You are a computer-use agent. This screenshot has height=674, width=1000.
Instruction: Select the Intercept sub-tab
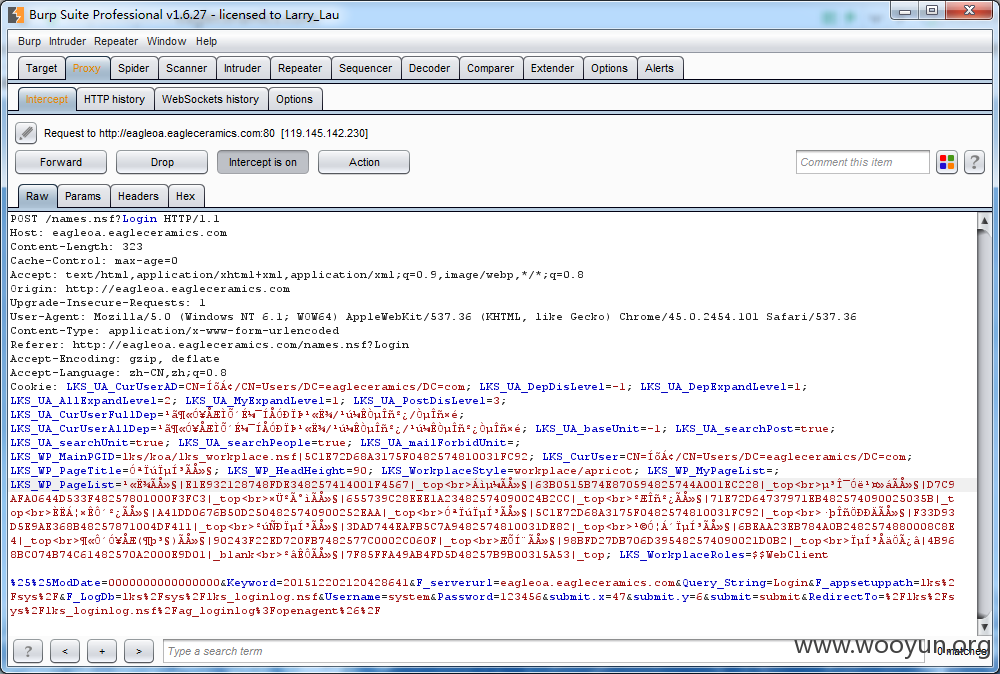pos(47,99)
